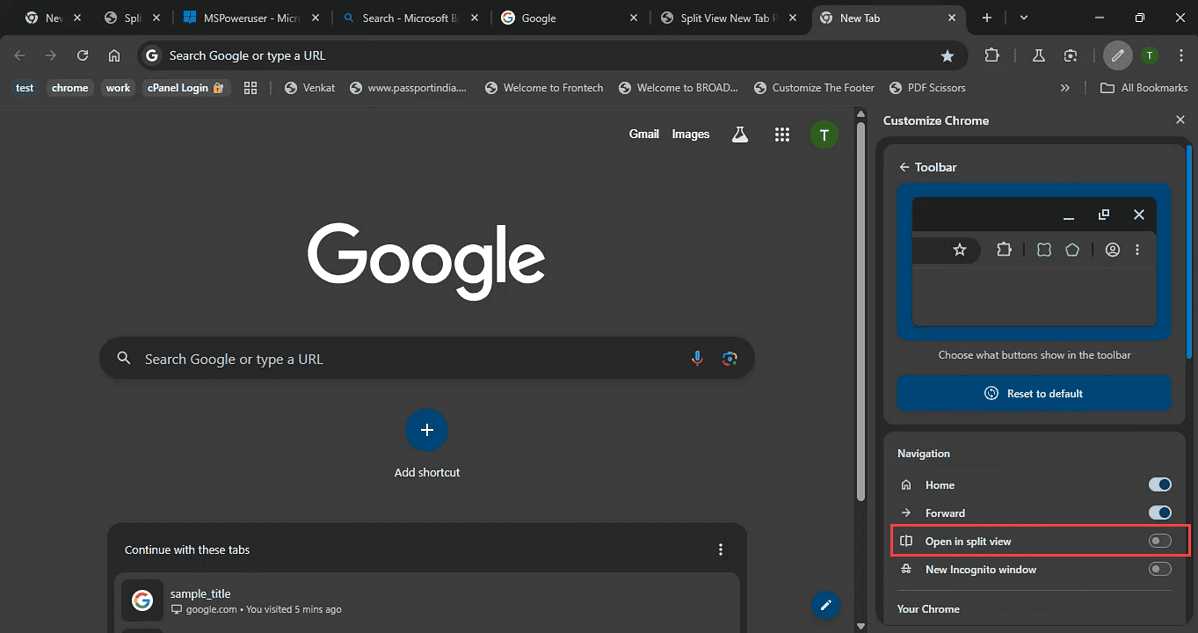Open the 'chrome' tab group

pyautogui.click(x=70, y=88)
